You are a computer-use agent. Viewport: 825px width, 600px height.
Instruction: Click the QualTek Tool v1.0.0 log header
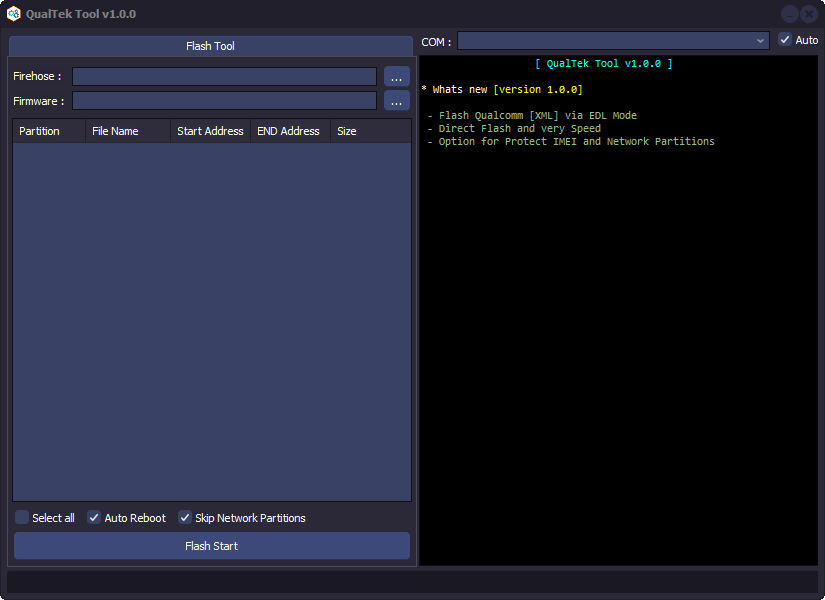pyautogui.click(x=603, y=64)
